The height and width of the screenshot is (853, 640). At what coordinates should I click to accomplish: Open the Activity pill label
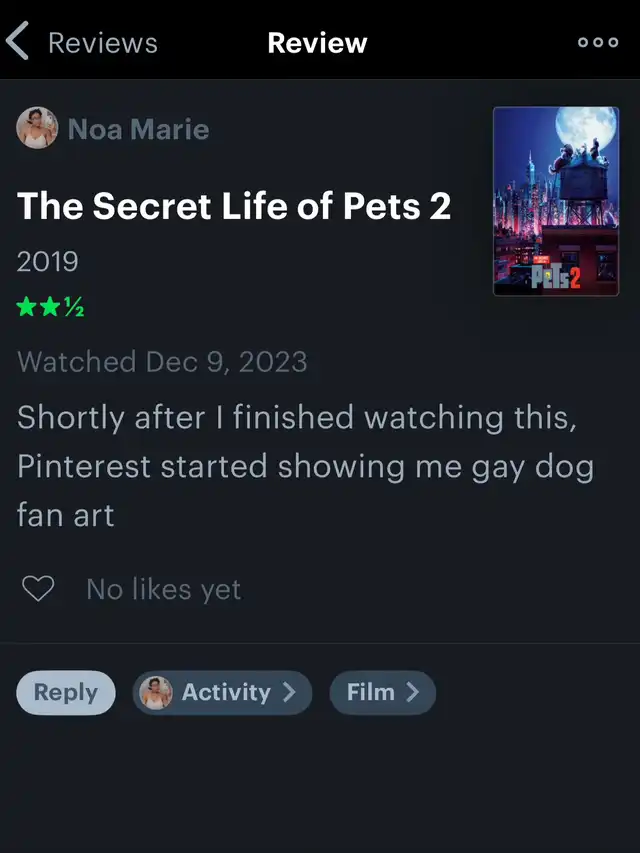pos(226,692)
